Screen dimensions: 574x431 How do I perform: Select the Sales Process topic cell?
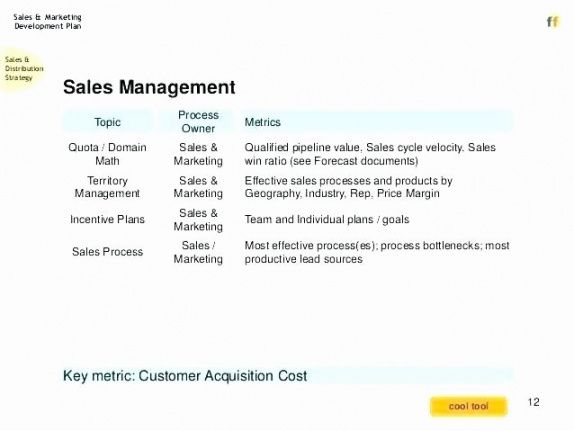tap(107, 252)
